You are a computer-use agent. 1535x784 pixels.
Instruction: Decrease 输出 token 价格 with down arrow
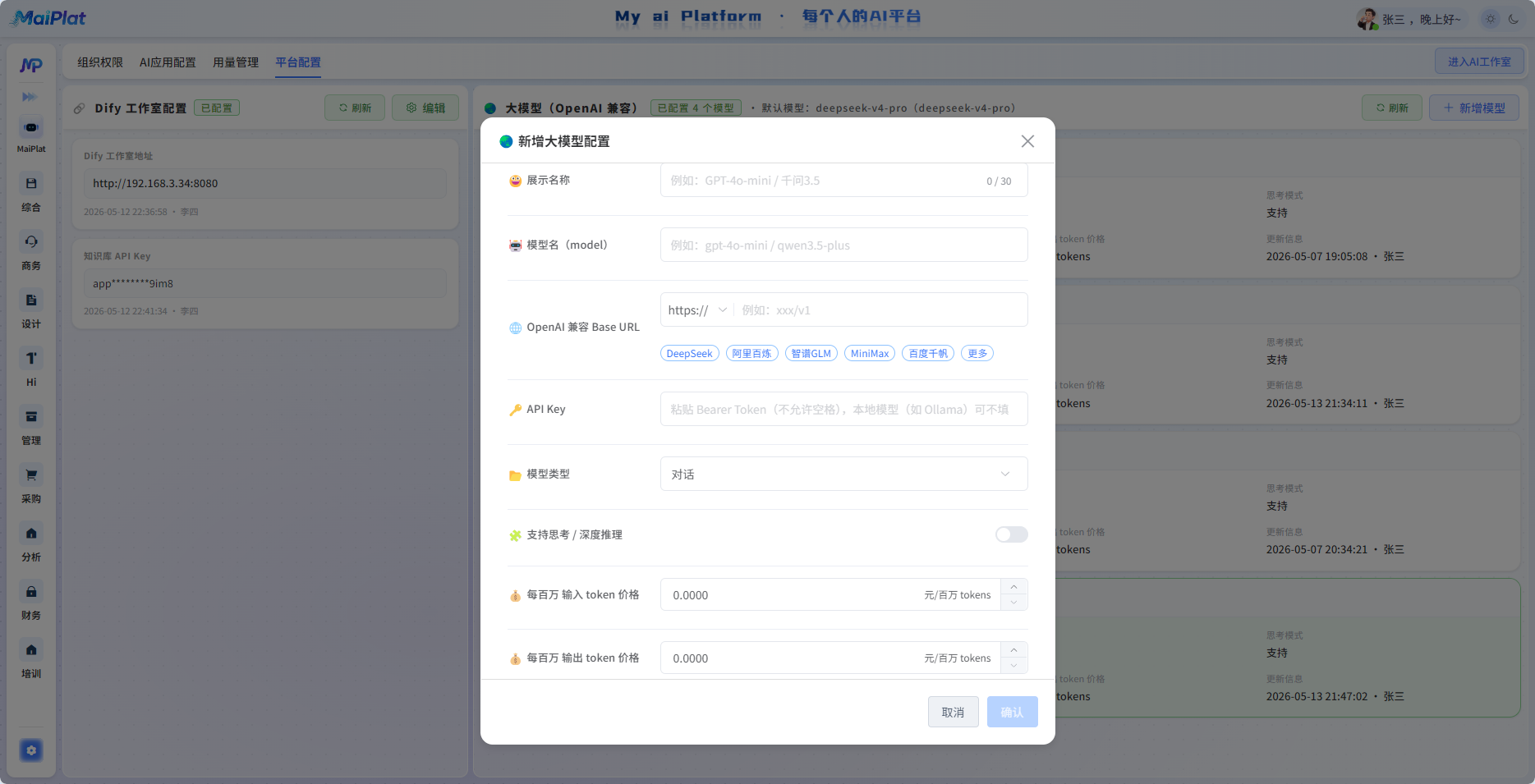[x=1013, y=666]
